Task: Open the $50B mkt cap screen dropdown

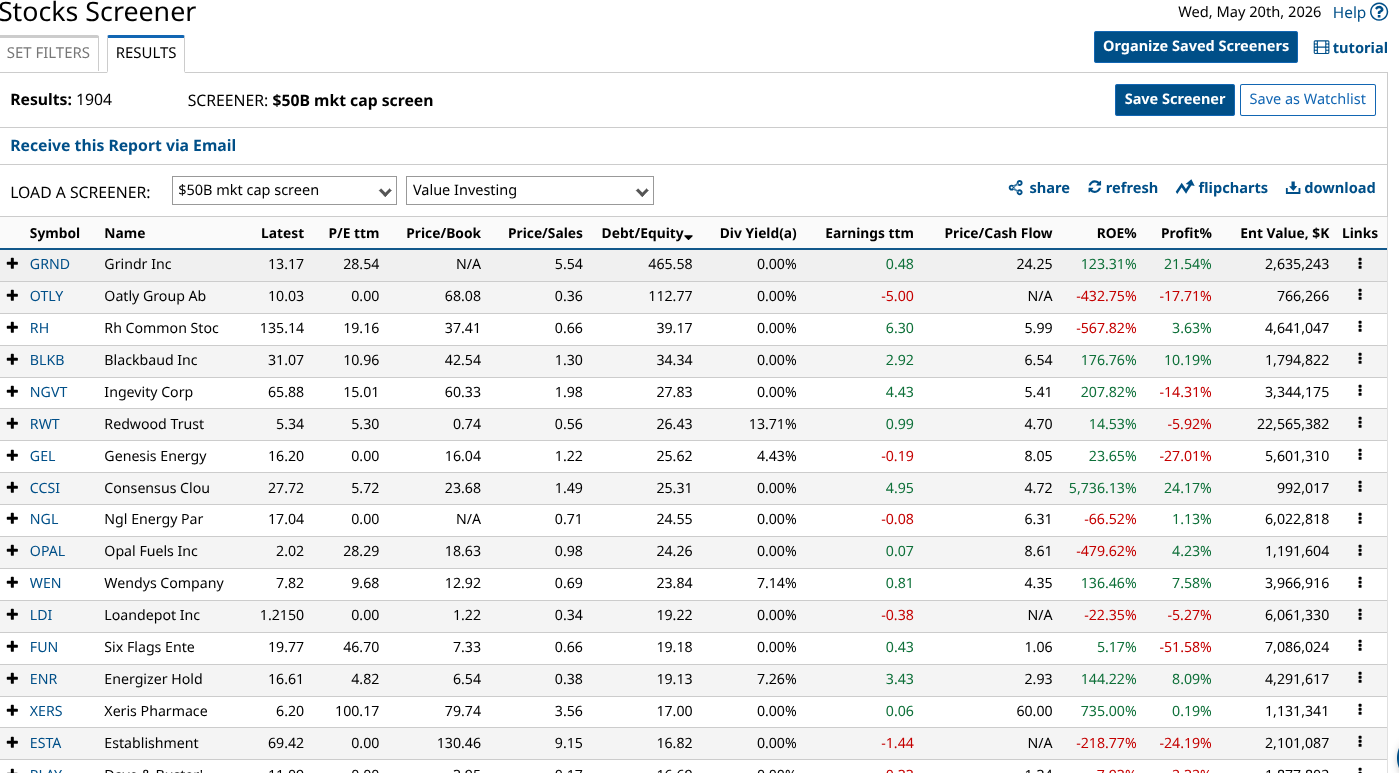Action: pyautogui.click(x=284, y=191)
